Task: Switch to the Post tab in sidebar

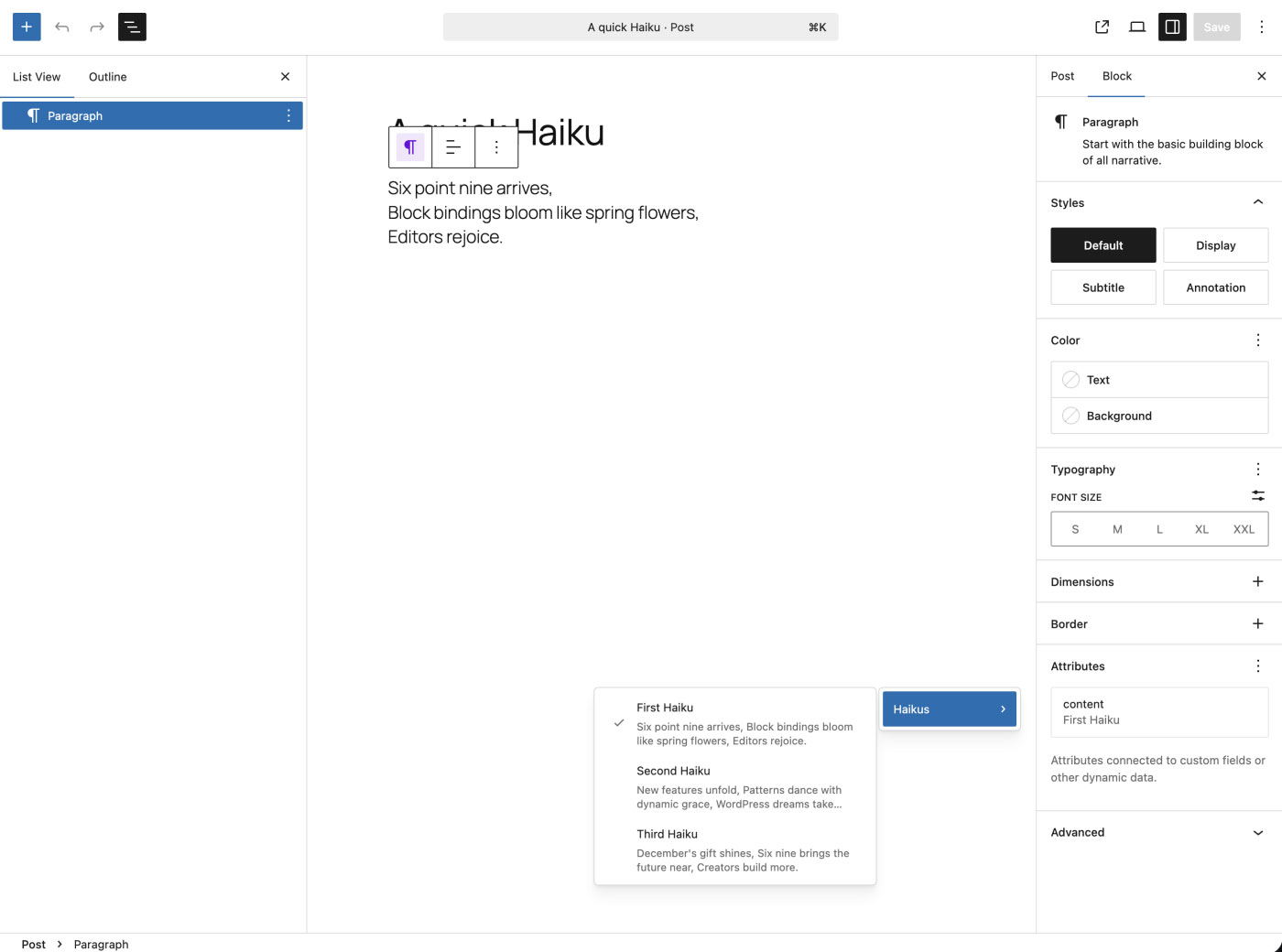Action: 1062,77
